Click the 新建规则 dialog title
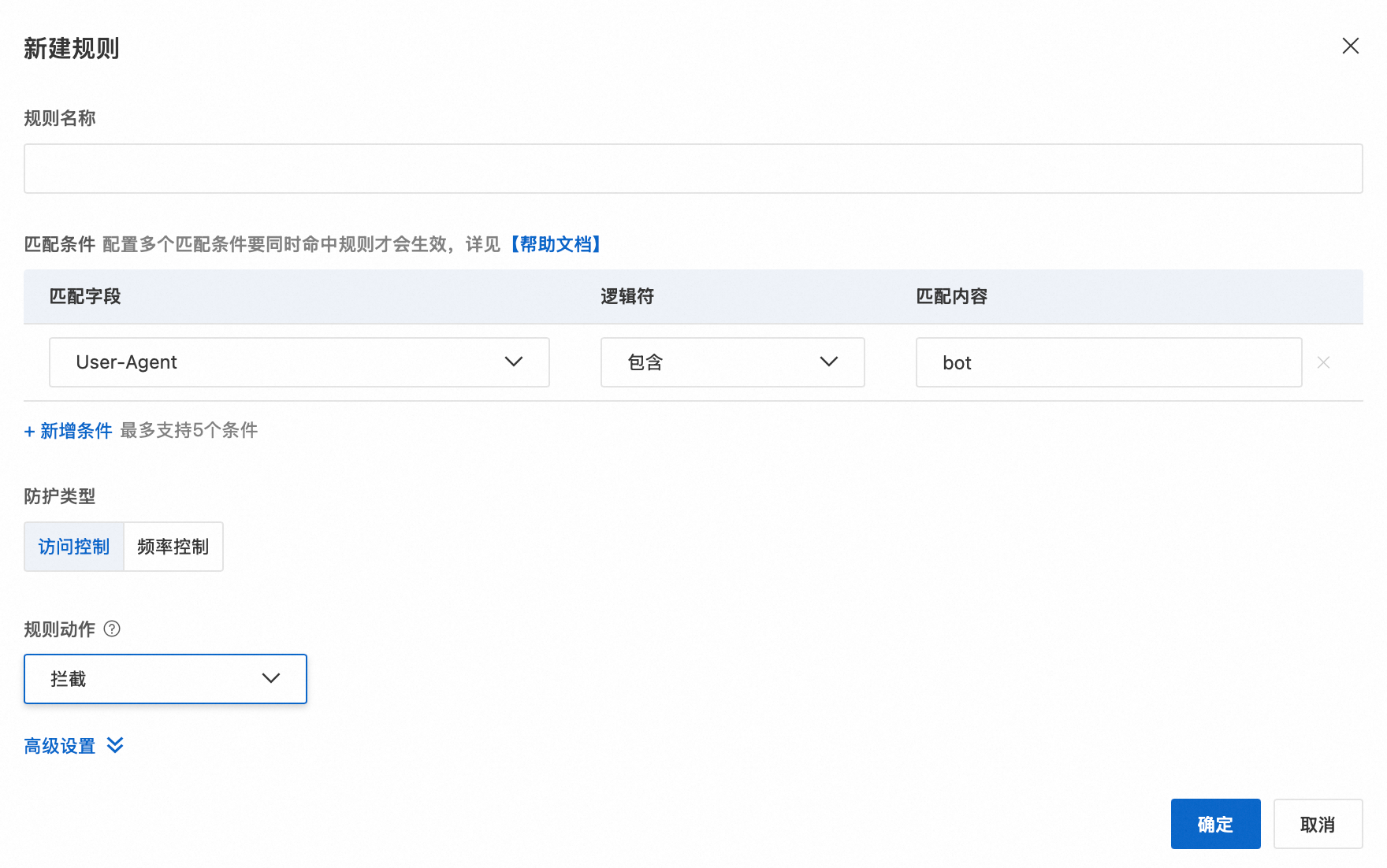1387x868 pixels. pos(72,48)
